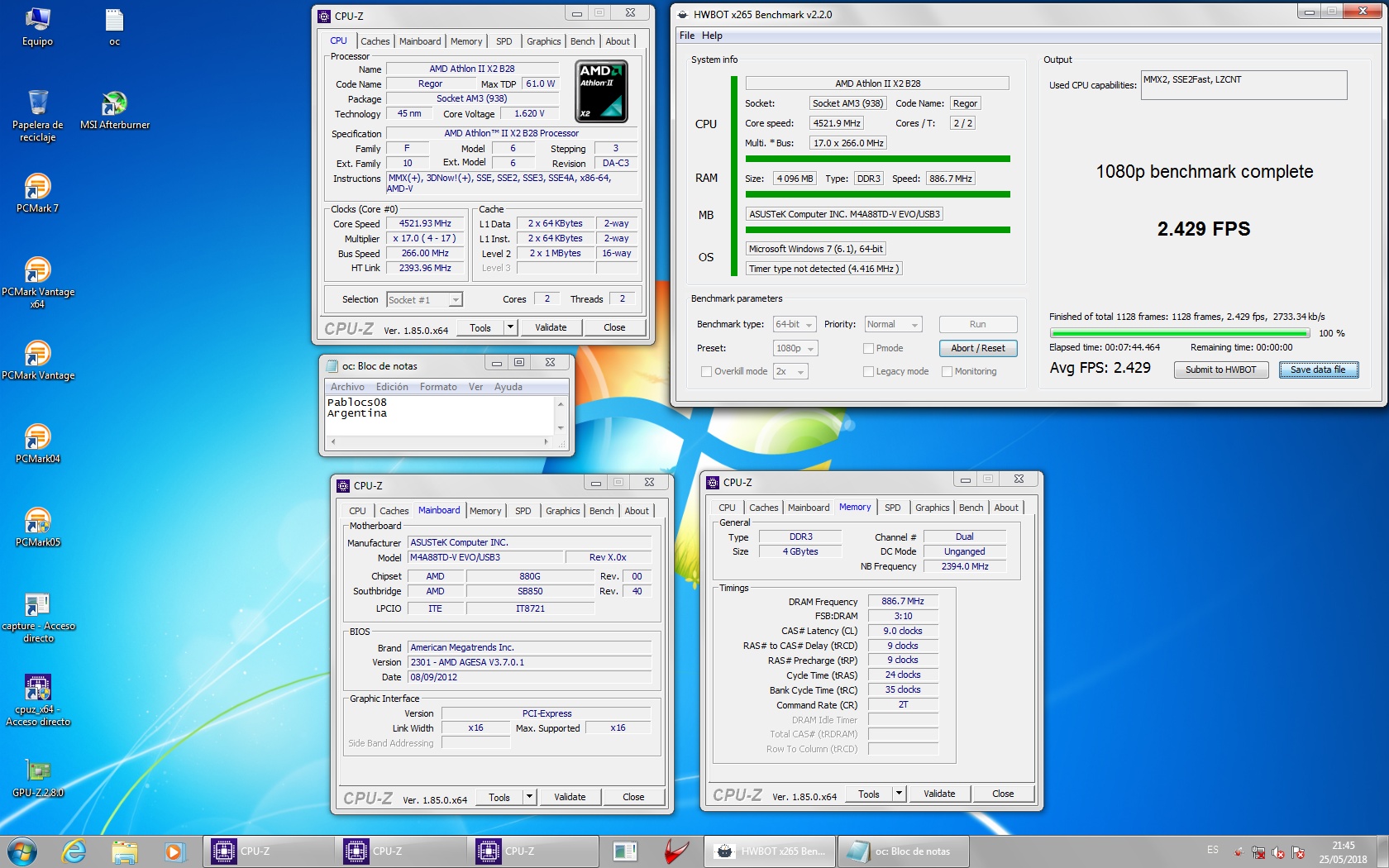Expand Tools arrow in Mainboard CPU-Z window

click(x=529, y=797)
